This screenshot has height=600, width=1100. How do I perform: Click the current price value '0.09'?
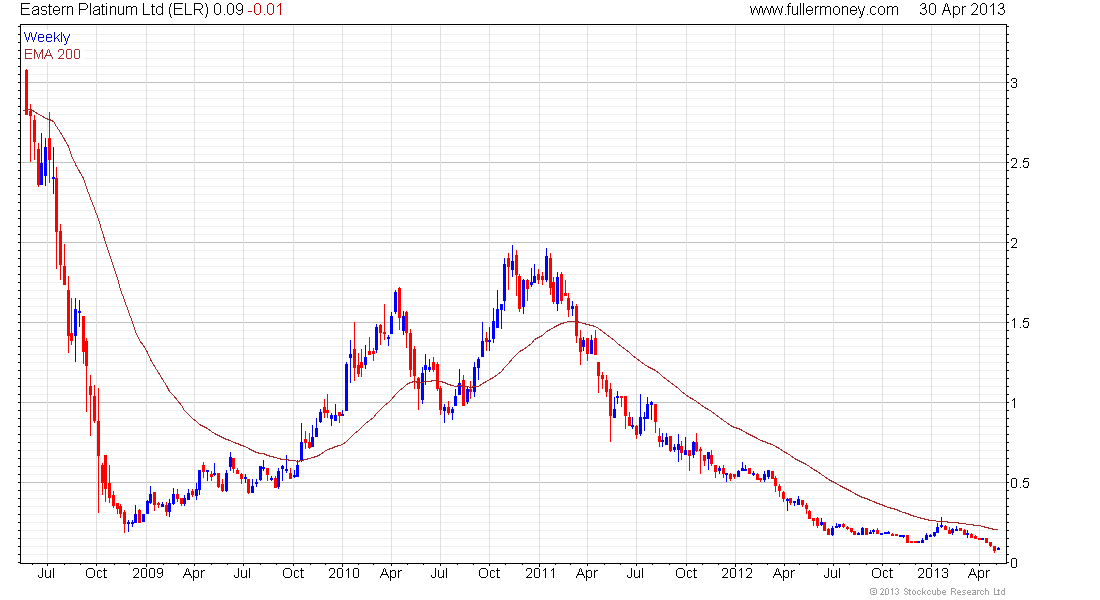pyautogui.click(x=228, y=10)
